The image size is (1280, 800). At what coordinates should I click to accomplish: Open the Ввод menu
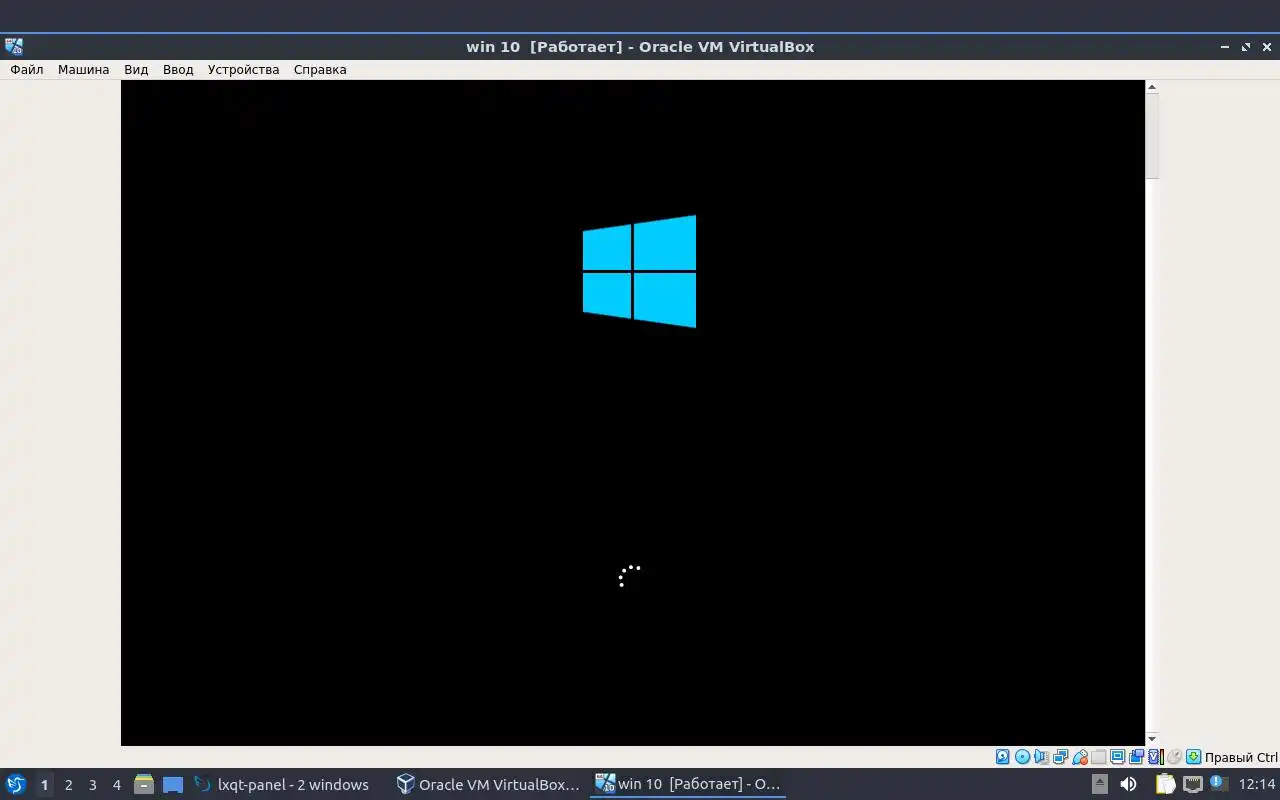pyautogui.click(x=178, y=70)
